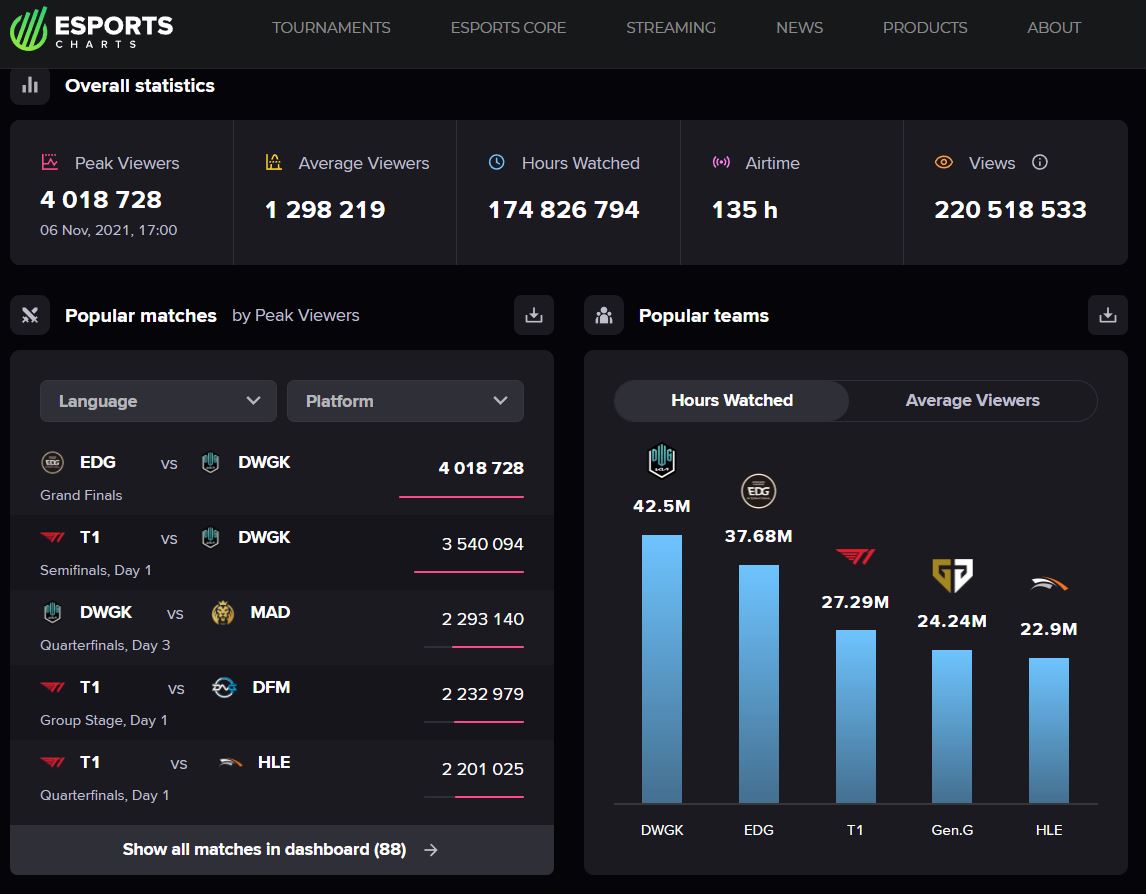Click the DWGK axis label under the chart
1146x894 pixels.
point(661,830)
